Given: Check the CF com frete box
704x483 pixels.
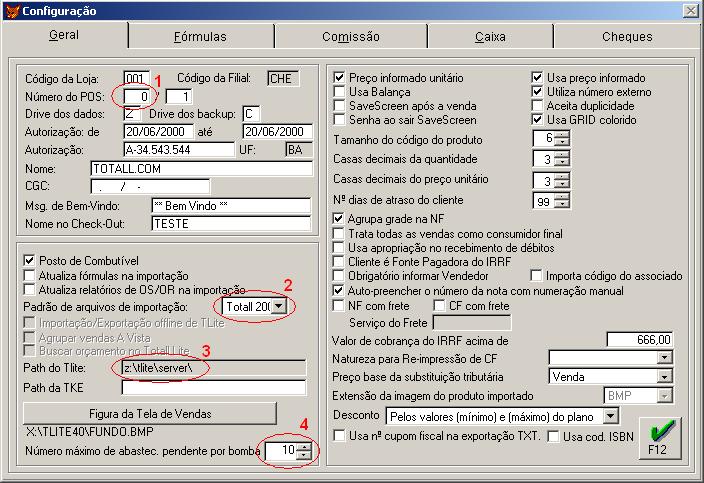Looking at the screenshot, I should click(x=439, y=306).
